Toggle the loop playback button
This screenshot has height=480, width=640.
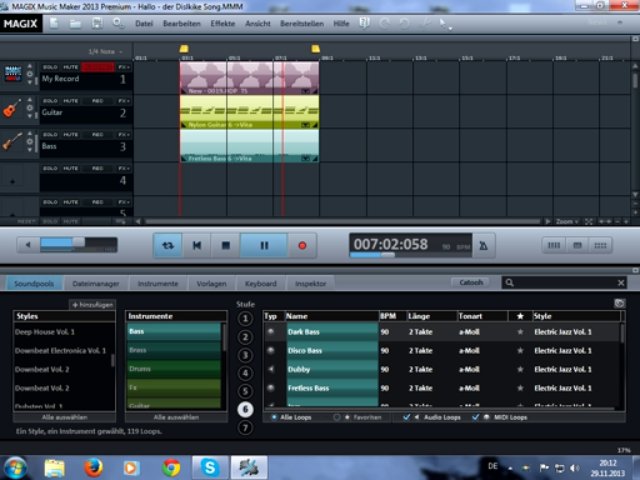pyautogui.click(x=167, y=244)
